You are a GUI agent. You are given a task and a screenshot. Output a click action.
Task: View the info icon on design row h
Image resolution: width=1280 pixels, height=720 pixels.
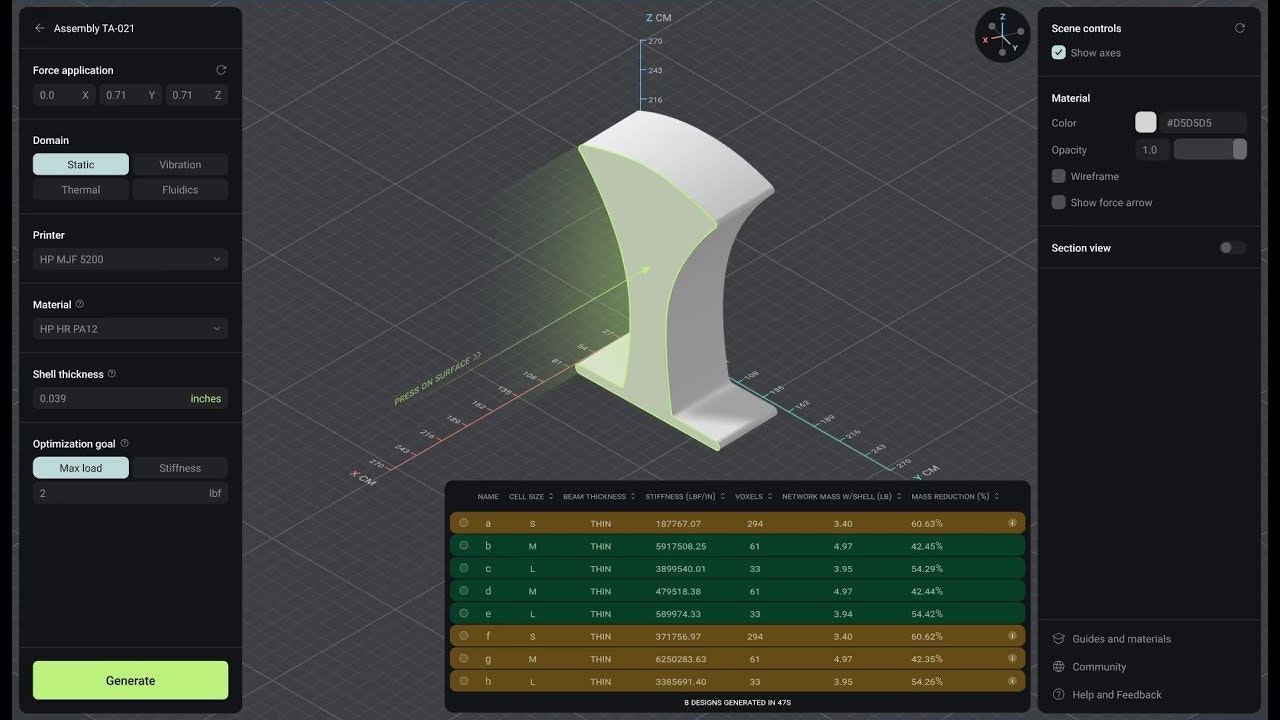(1012, 681)
